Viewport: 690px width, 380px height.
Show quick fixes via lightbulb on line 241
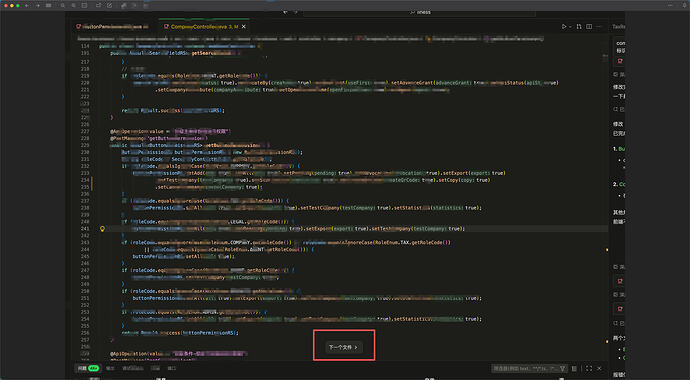point(103,229)
